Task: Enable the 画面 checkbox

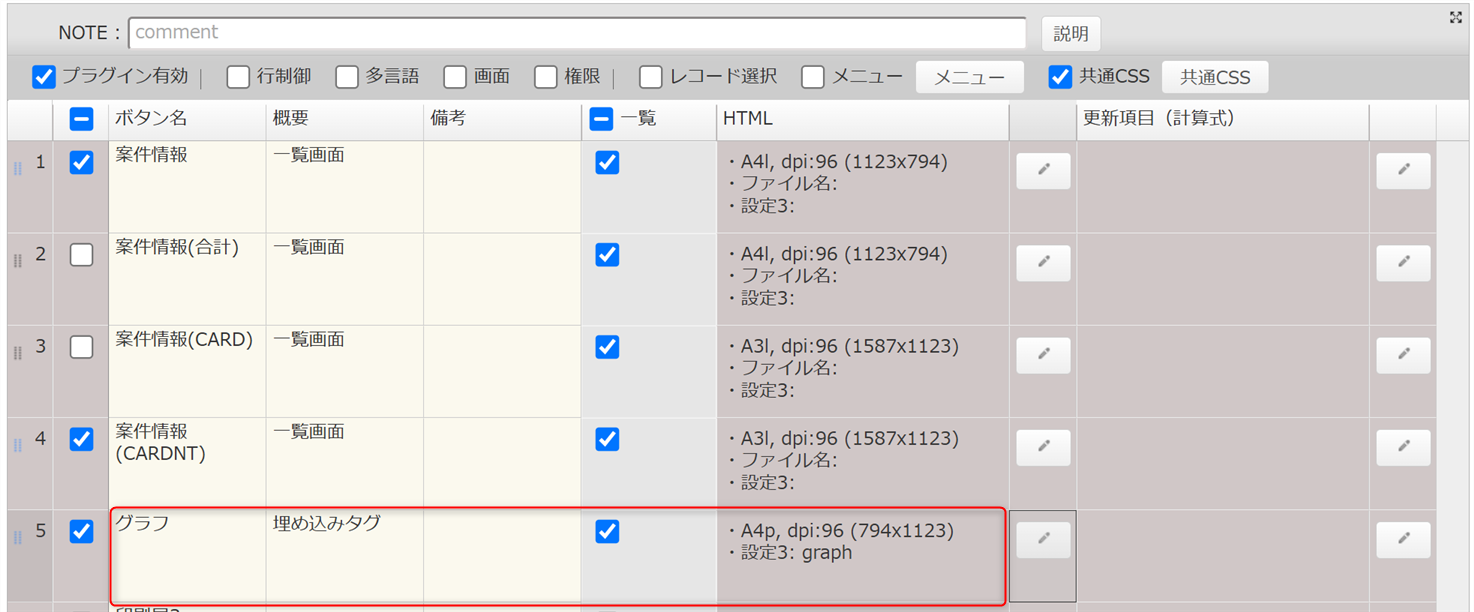Action: click(x=455, y=77)
